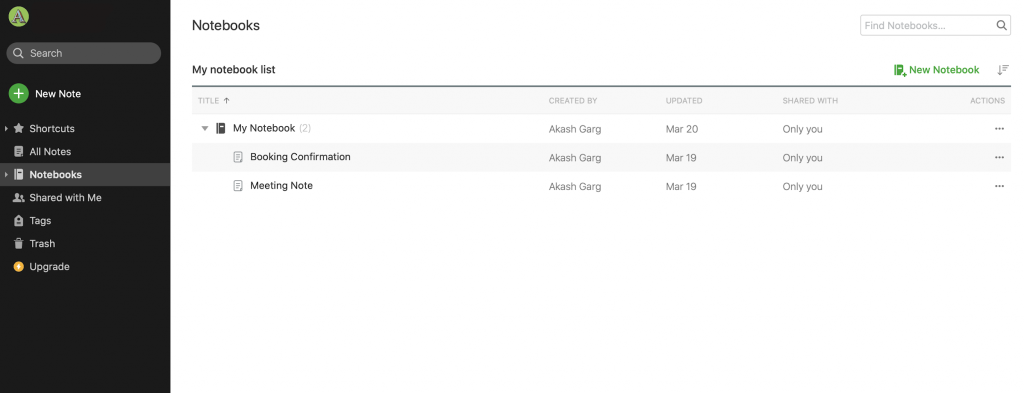
Task: Expand the Shortcuts sidebar arrow
Action: (x=6, y=129)
